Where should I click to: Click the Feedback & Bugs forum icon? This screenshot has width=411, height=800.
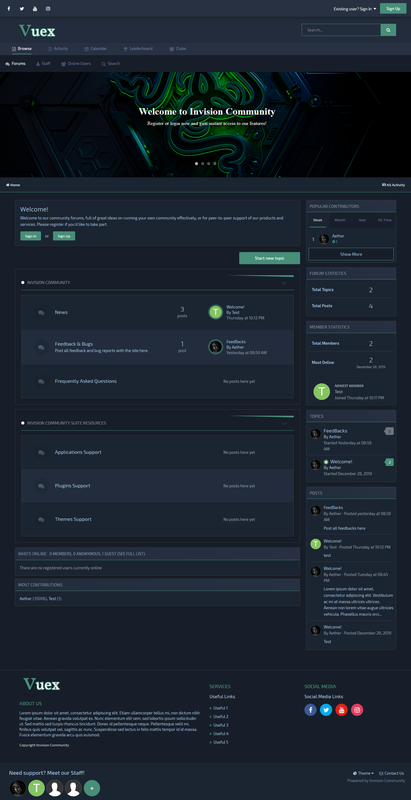[41, 347]
